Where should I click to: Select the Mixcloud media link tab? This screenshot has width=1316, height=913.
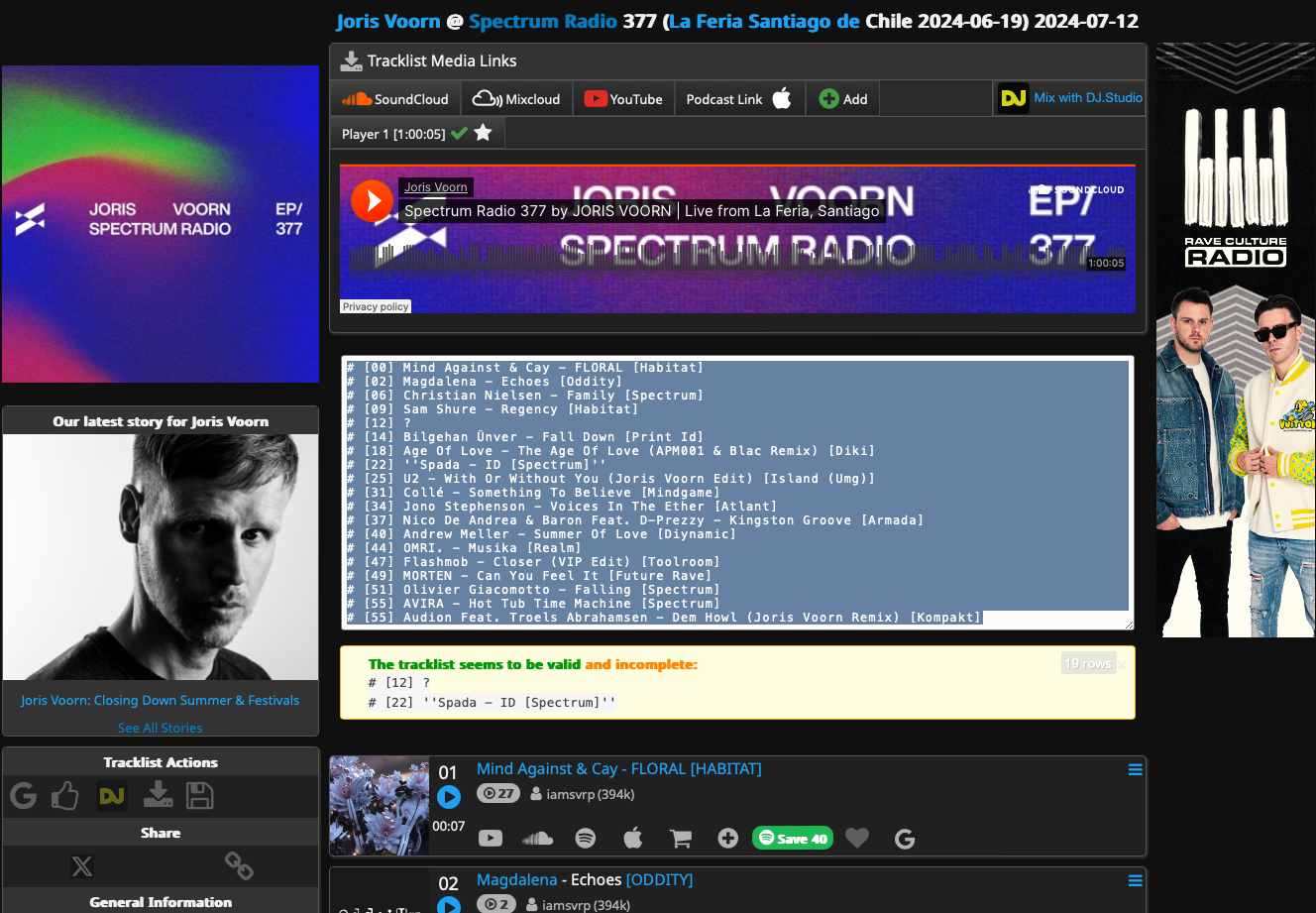point(516,99)
